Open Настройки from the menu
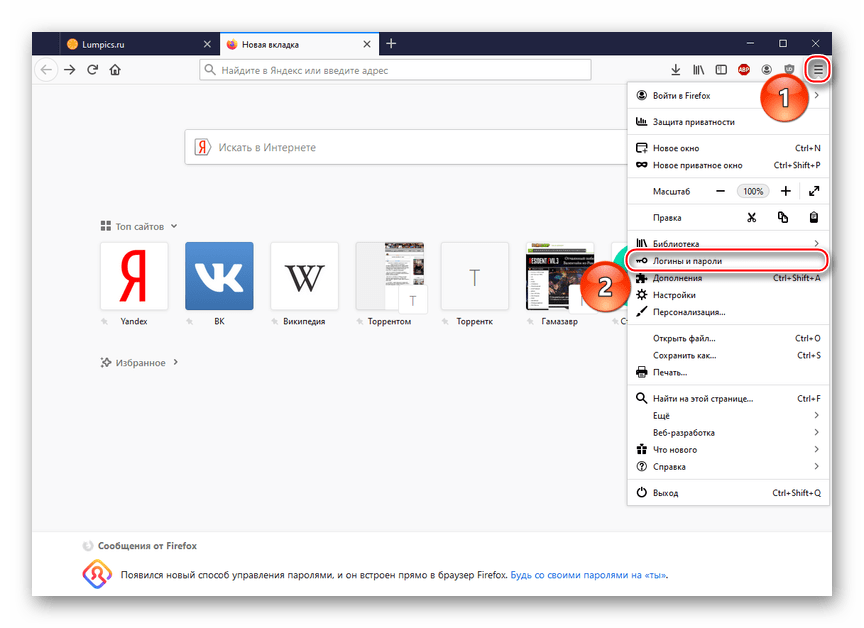This screenshot has height=628, width=864. point(674,295)
